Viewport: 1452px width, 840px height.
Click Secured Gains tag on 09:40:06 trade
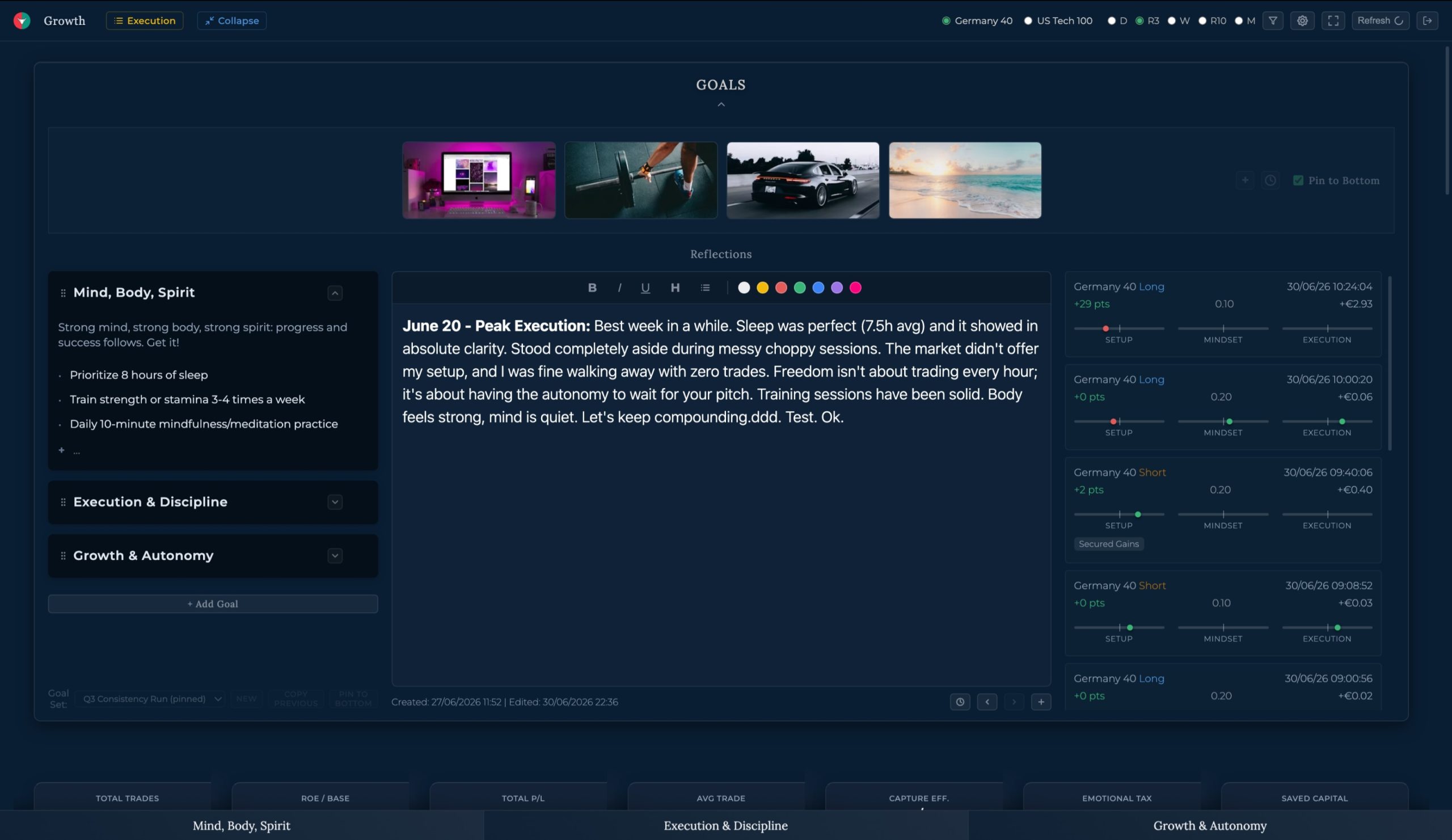[1109, 544]
